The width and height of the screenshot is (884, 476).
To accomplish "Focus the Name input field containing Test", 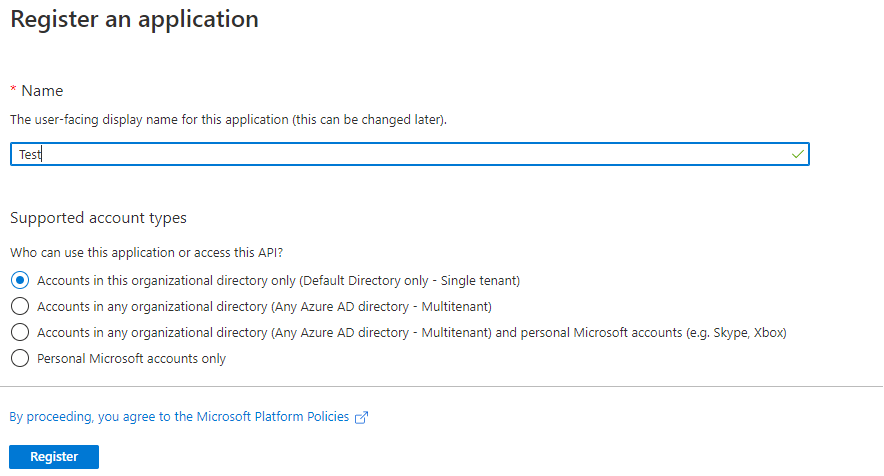I will point(410,154).
